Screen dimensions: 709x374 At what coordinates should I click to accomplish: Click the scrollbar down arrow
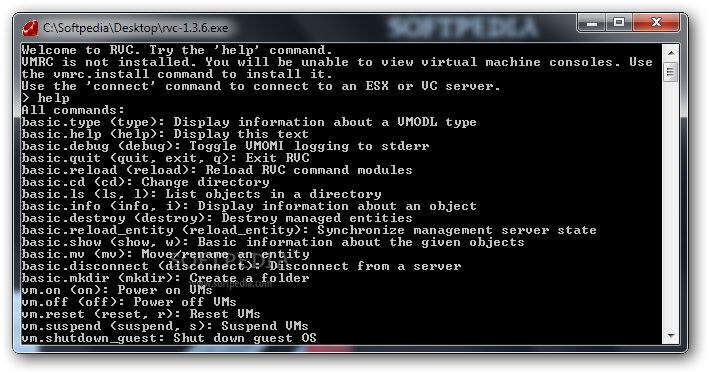click(x=671, y=336)
